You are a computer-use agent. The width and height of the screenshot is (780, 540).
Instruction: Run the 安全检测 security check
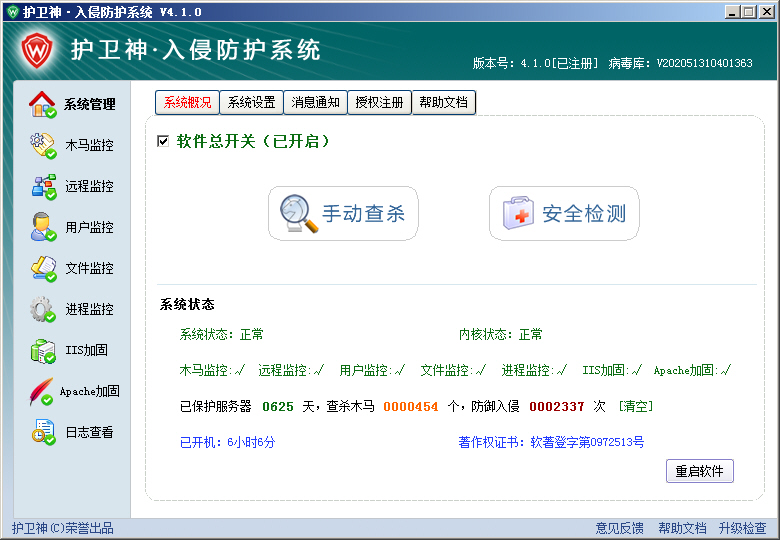(564, 213)
